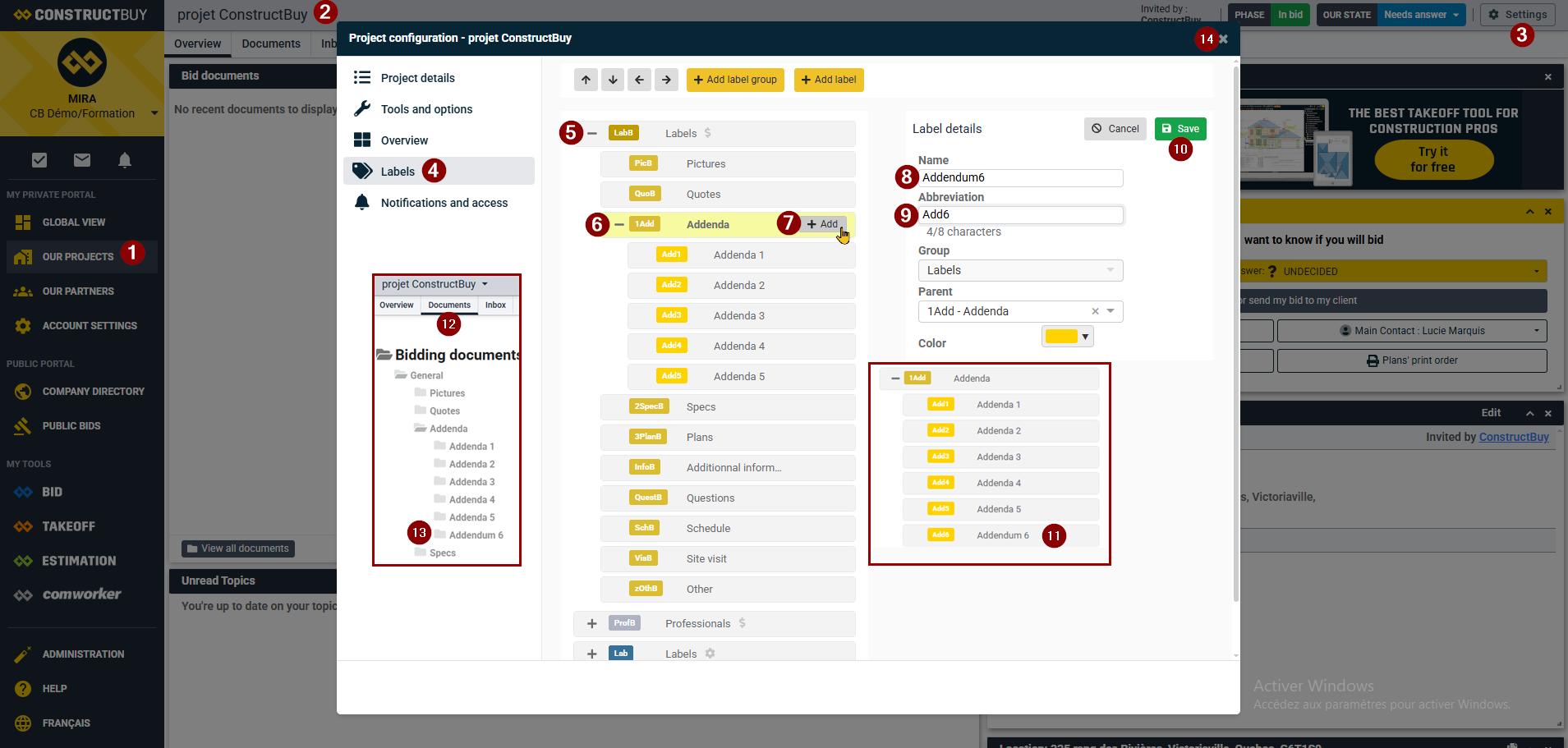Open Tools and options section

pos(439,109)
